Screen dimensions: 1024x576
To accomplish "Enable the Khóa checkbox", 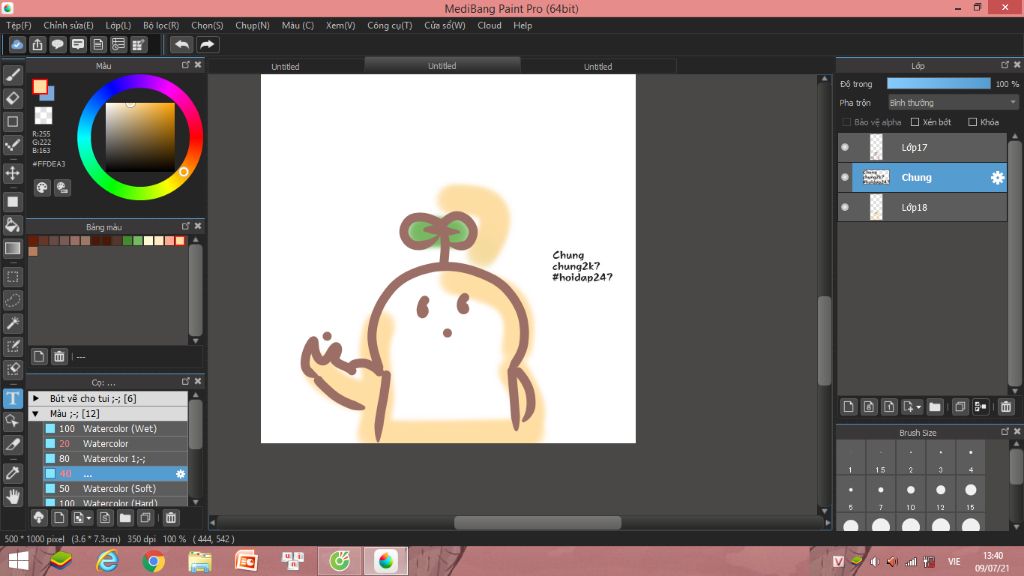I will pos(972,122).
